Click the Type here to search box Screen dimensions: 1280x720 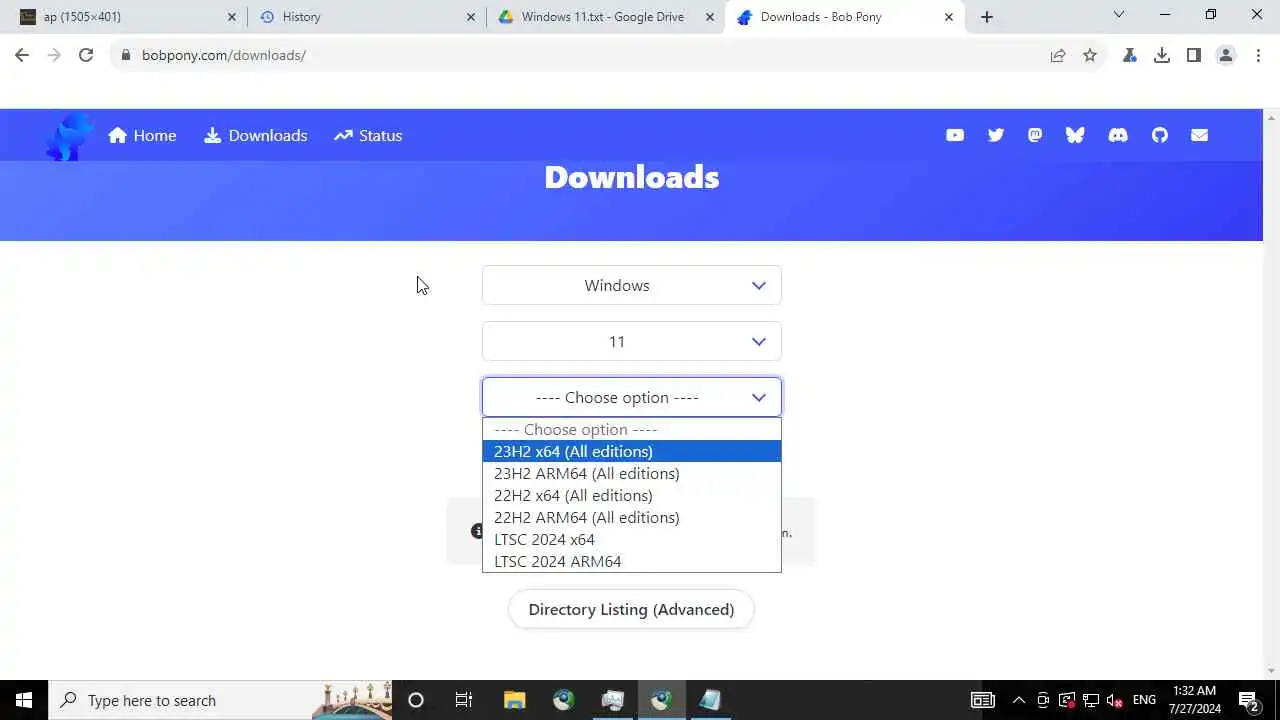[x=220, y=700]
